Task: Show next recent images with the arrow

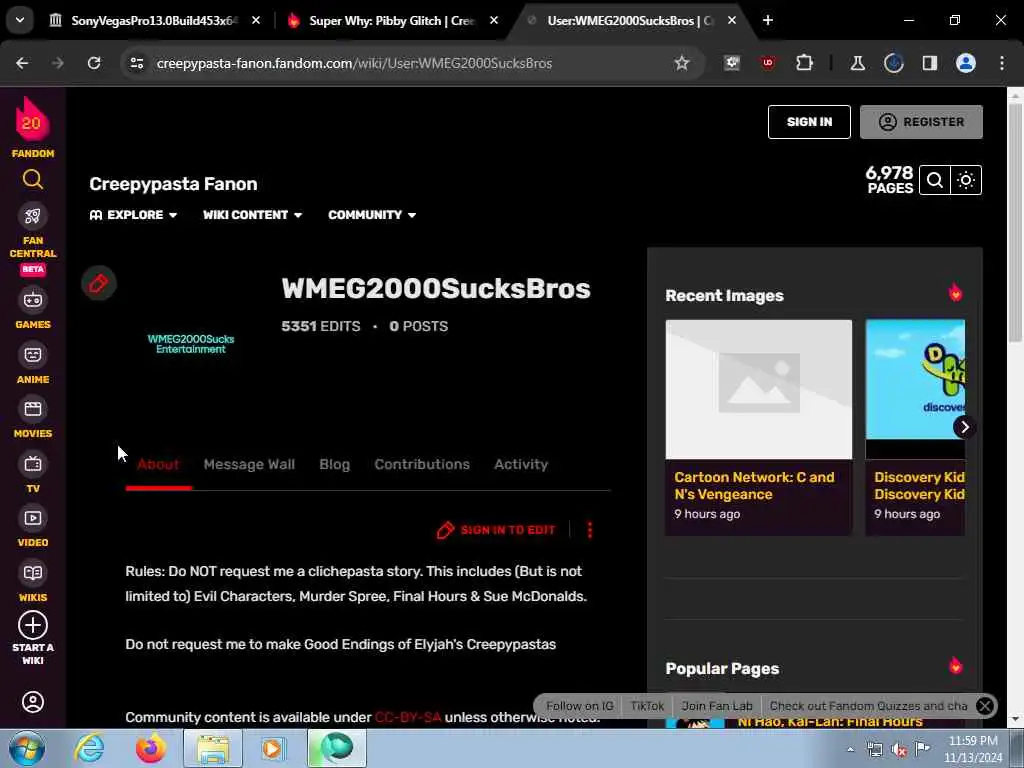Action: coord(965,427)
